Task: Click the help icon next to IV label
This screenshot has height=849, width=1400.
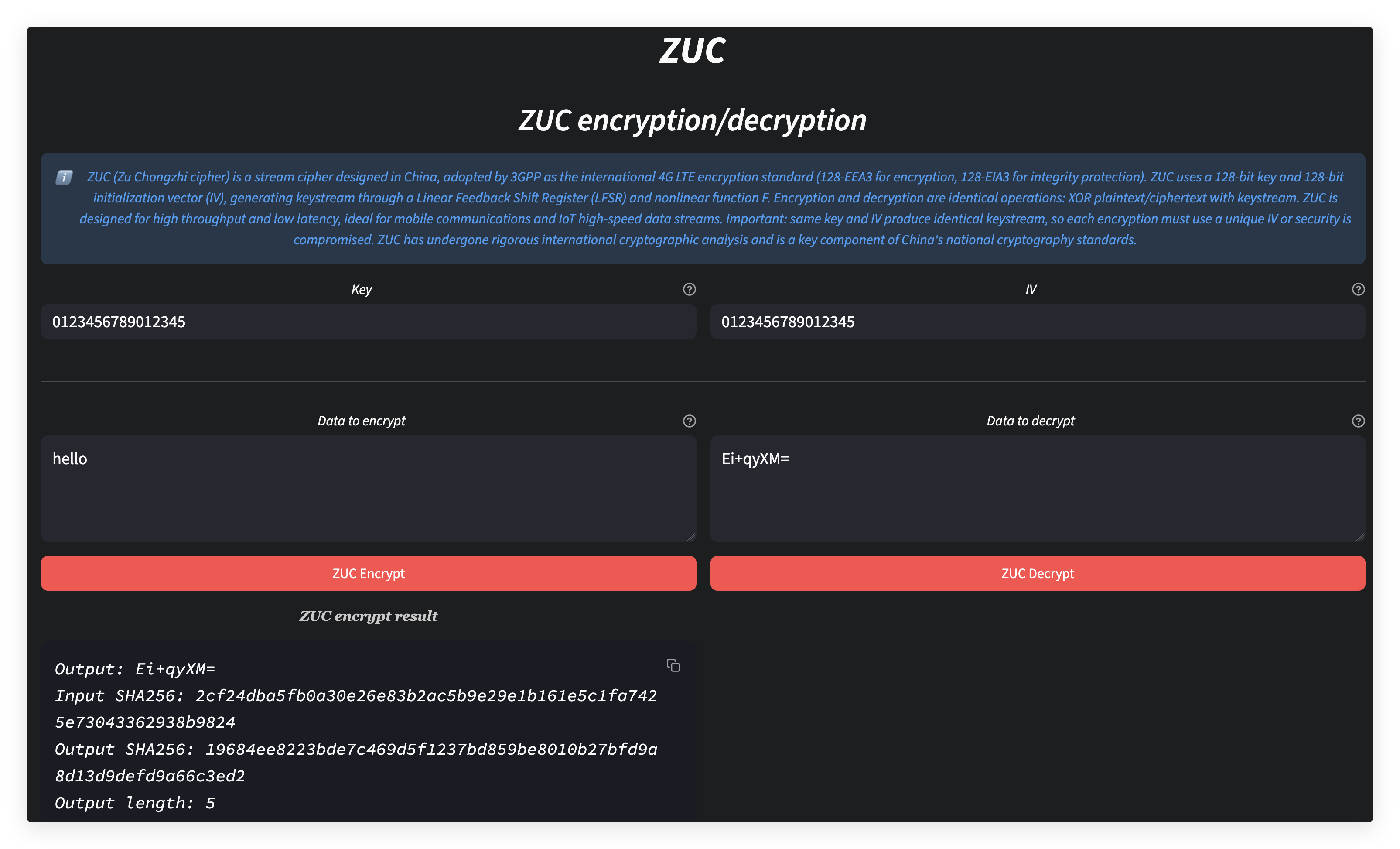Action: [1358, 289]
